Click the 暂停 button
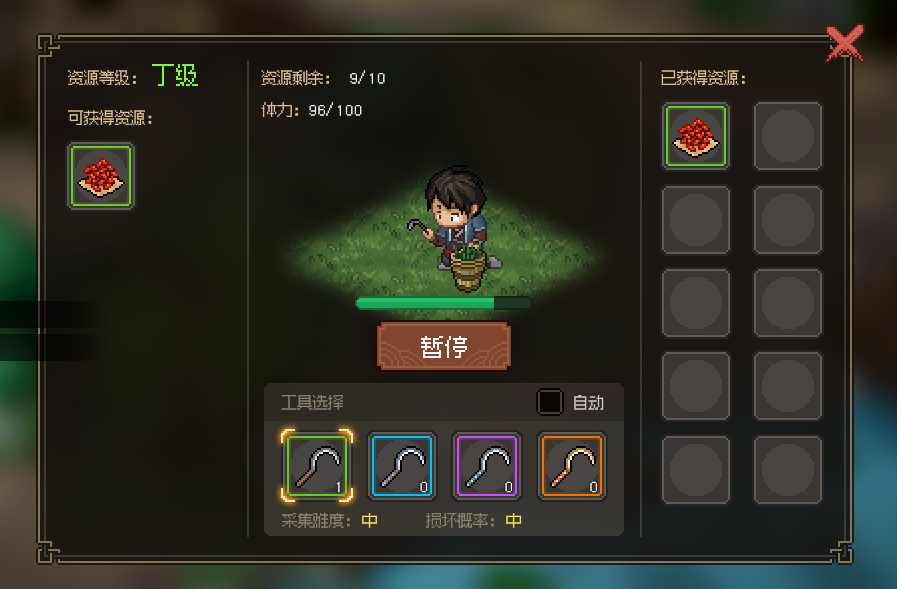897x589 pixels. point(444,346)
